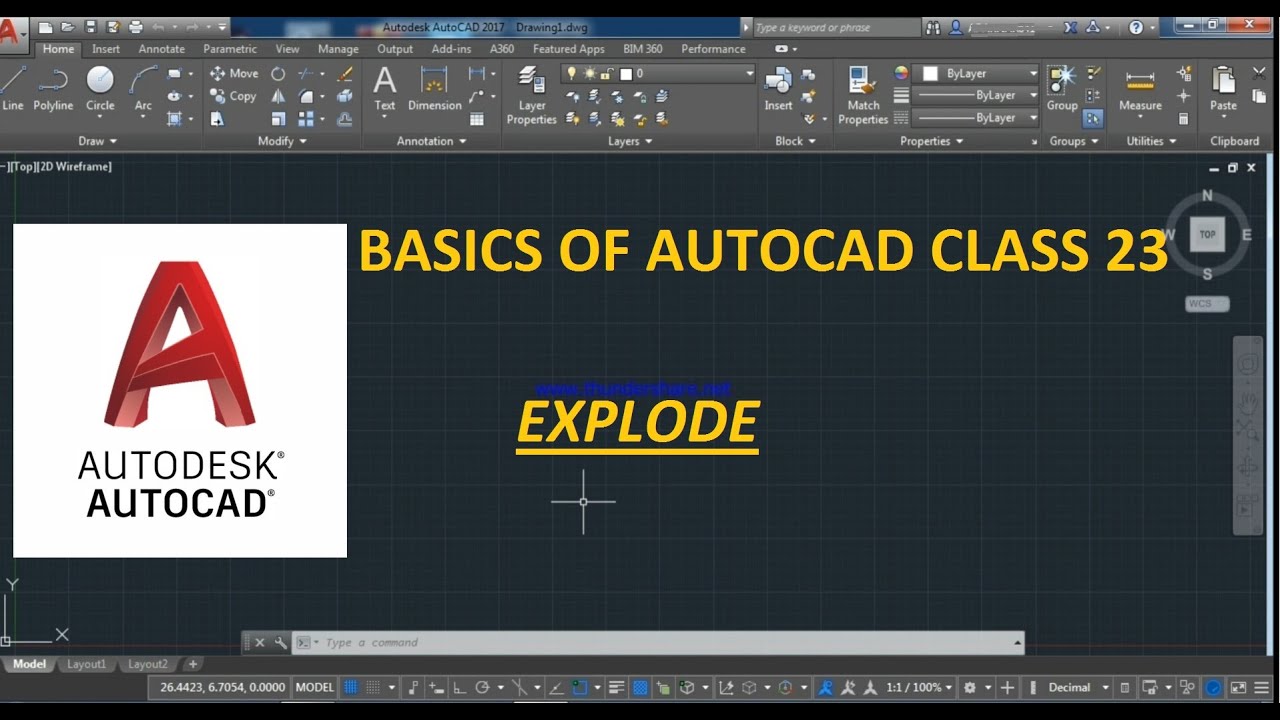This screenshot has width=1280, height=720.
Task: Select the Line tool
Action: pos(12,88)
